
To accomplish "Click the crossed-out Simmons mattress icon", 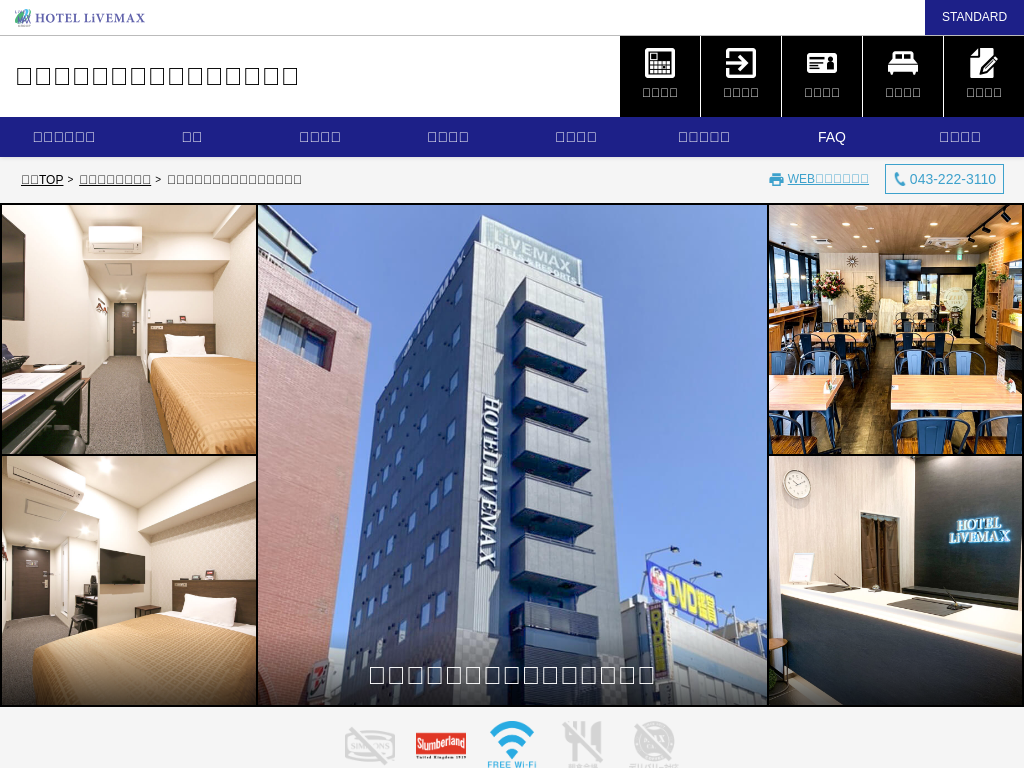I will pos(370,745).
